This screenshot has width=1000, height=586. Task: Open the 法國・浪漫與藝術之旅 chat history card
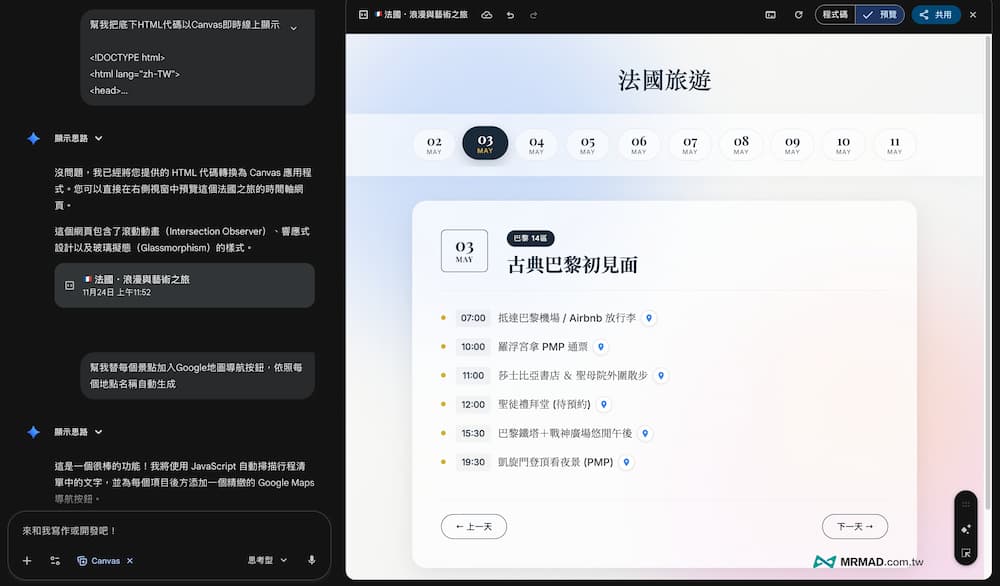184,285
